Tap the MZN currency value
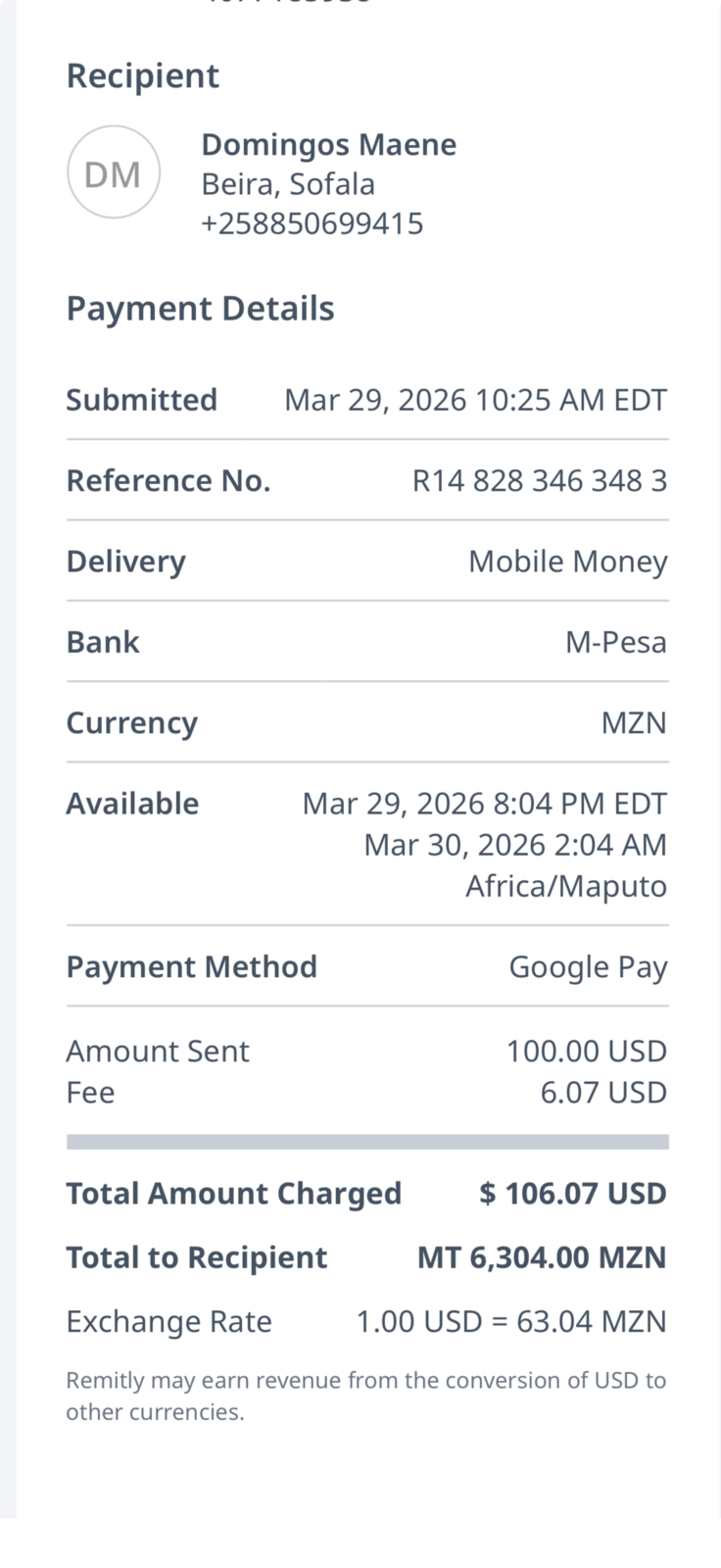 [633, 723]
